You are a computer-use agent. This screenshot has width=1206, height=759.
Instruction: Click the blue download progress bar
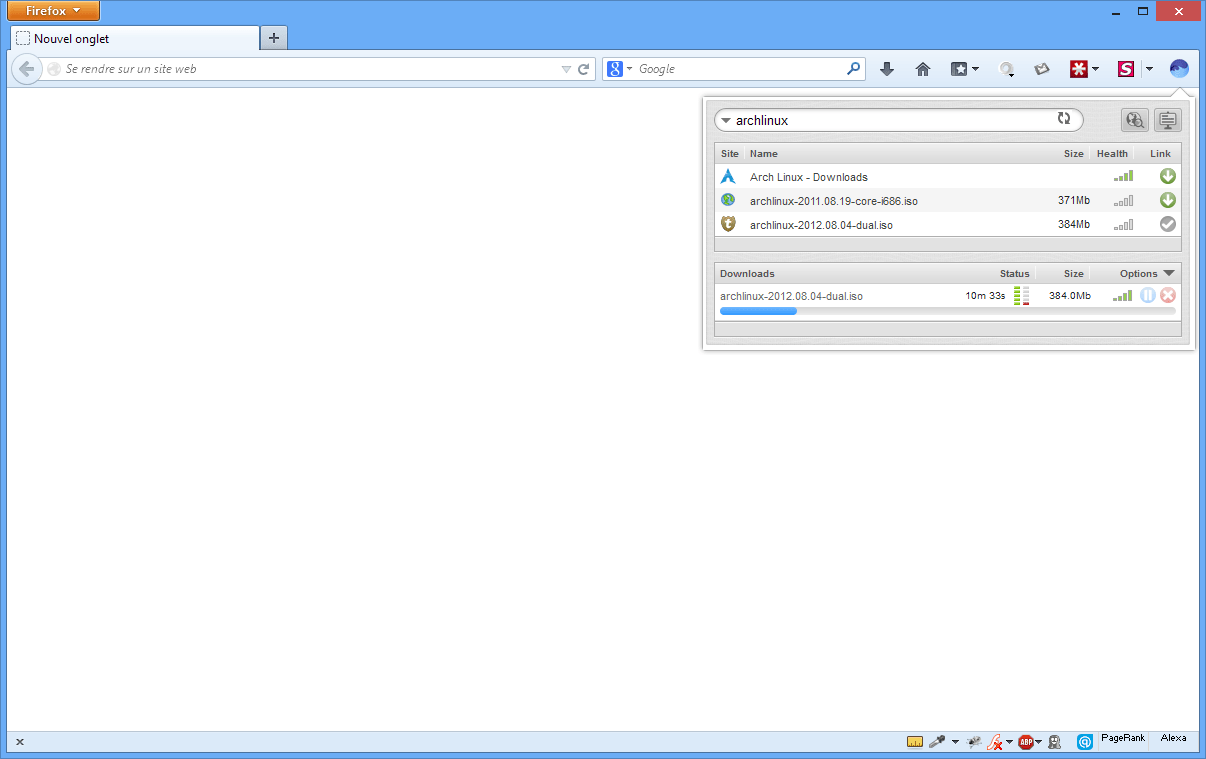[x=758, y=311]
